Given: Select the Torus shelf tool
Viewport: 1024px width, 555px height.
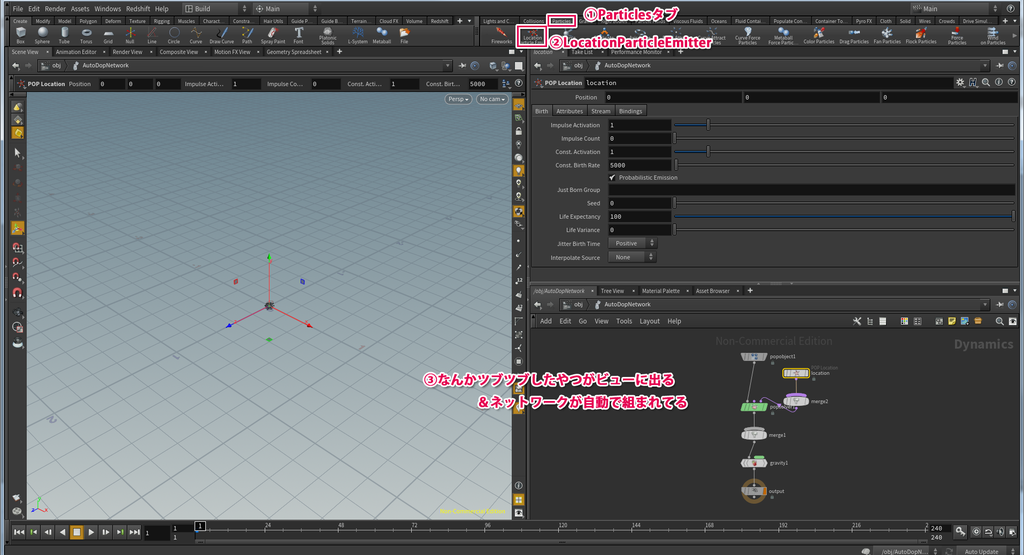Looking at the screenshot, I should (x=86, y=35).
